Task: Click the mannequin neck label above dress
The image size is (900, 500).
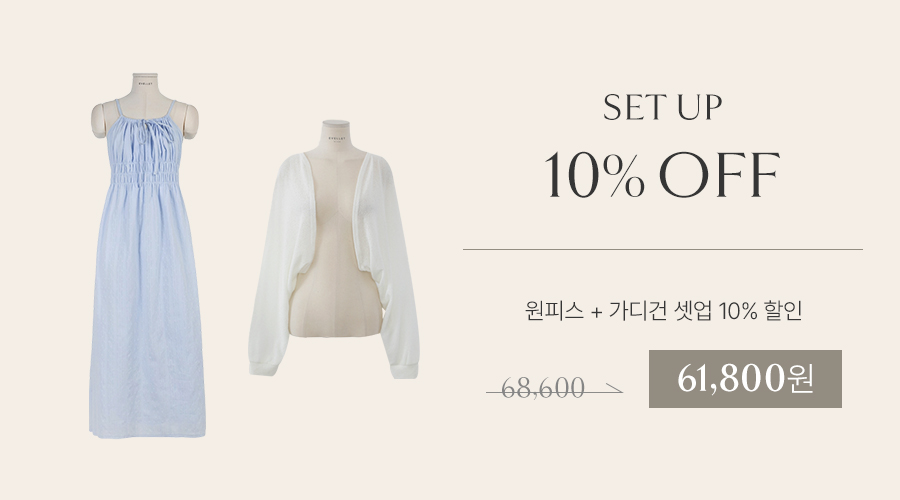Action: (x=145, y=83)
